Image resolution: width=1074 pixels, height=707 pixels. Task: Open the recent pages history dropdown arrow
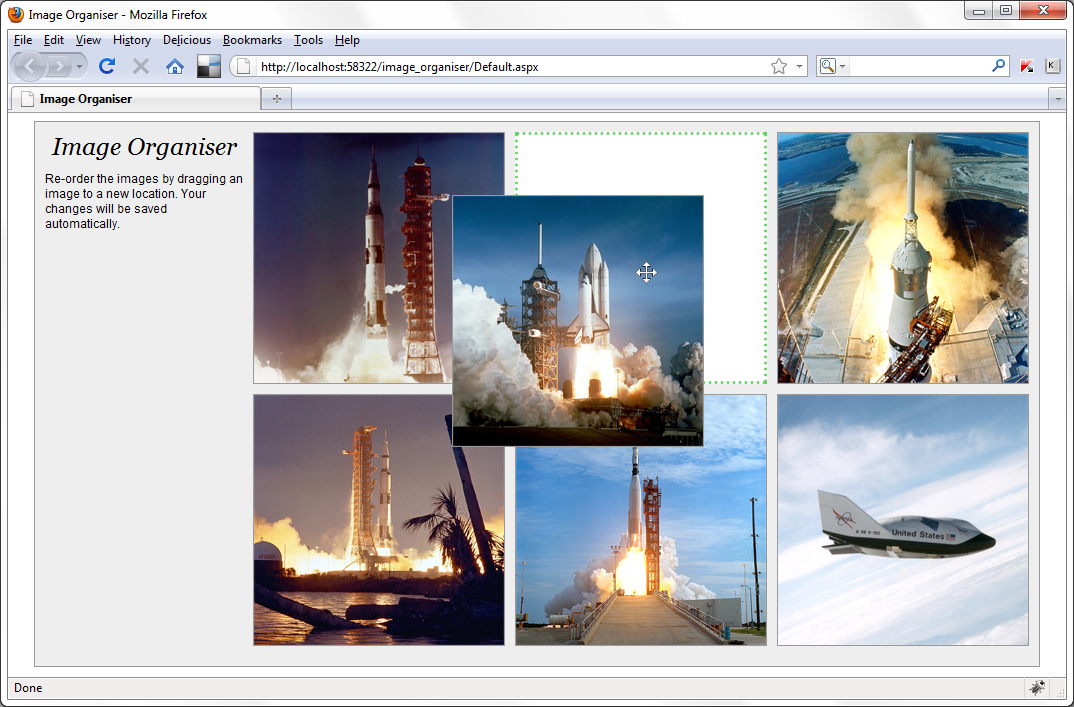[79, 66]
